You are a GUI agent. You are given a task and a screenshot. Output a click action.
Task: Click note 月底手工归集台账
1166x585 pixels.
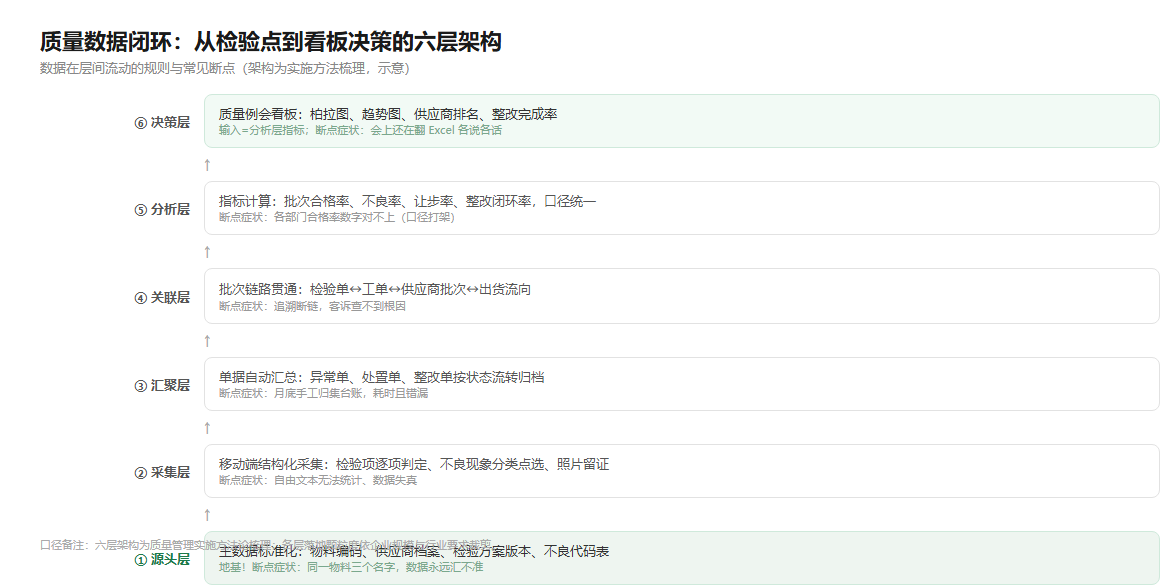[323, 392]
